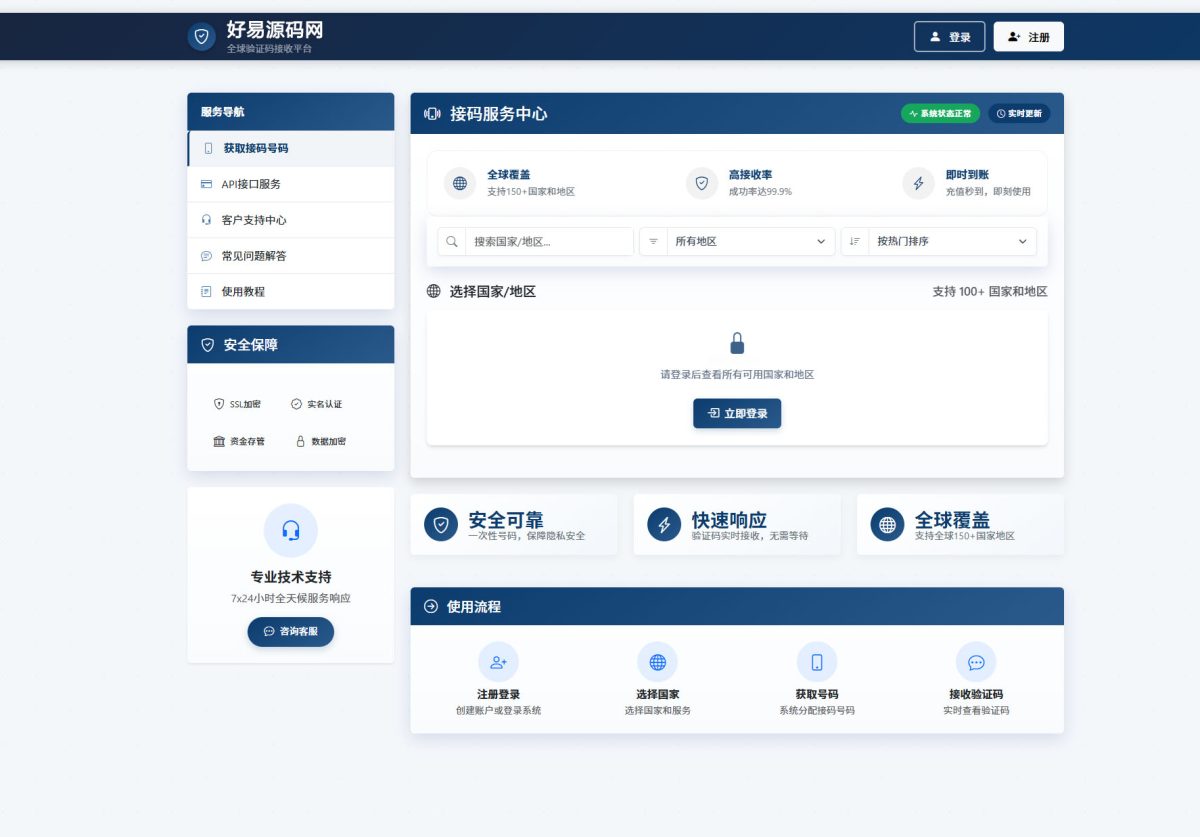Click the SSL加密 shield icon
Viewport: 1200px width, 837px height.
coord(219,404)
